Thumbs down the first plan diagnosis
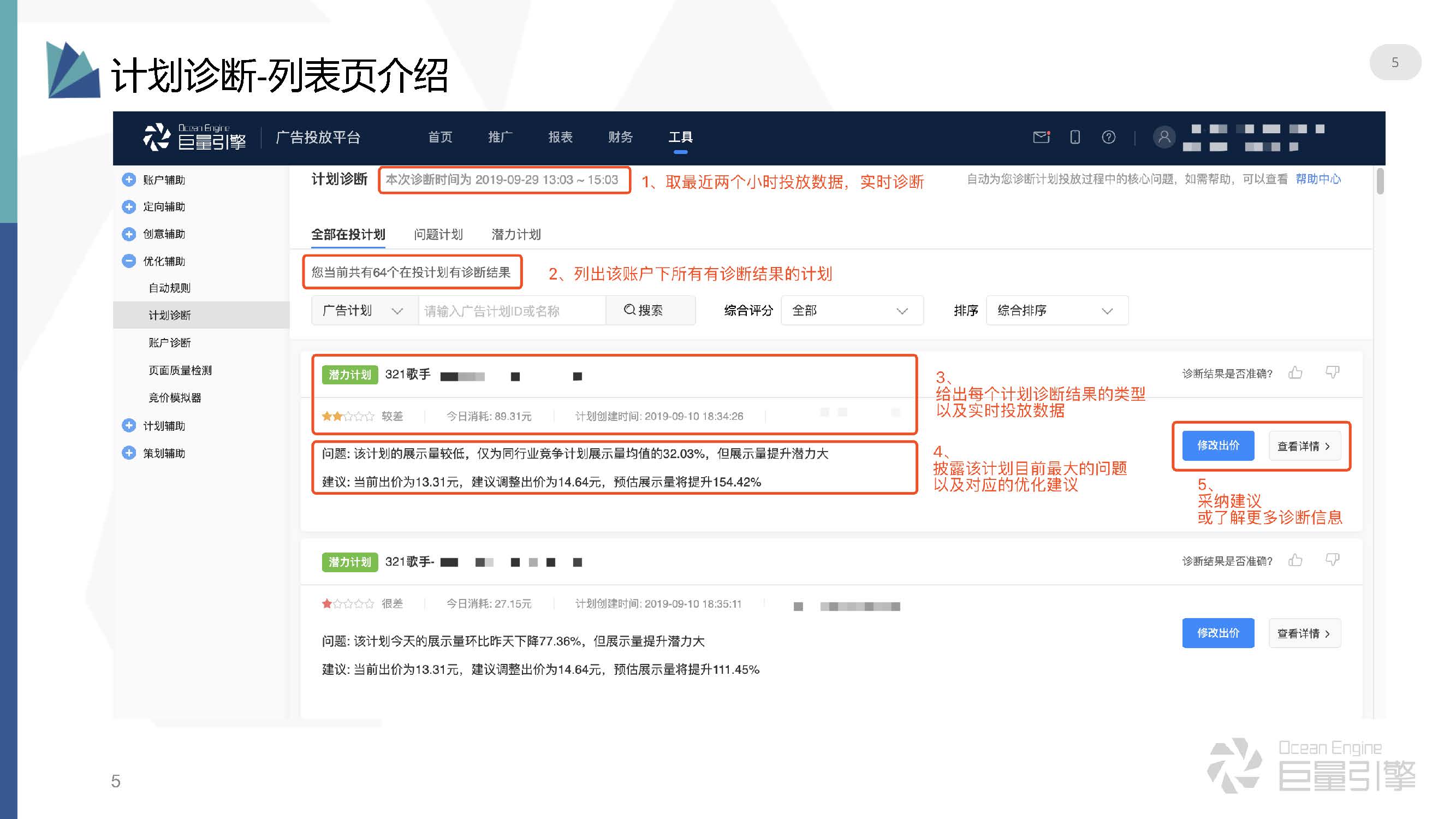This screenshot has width=1456, height=819. (1332, 372)
